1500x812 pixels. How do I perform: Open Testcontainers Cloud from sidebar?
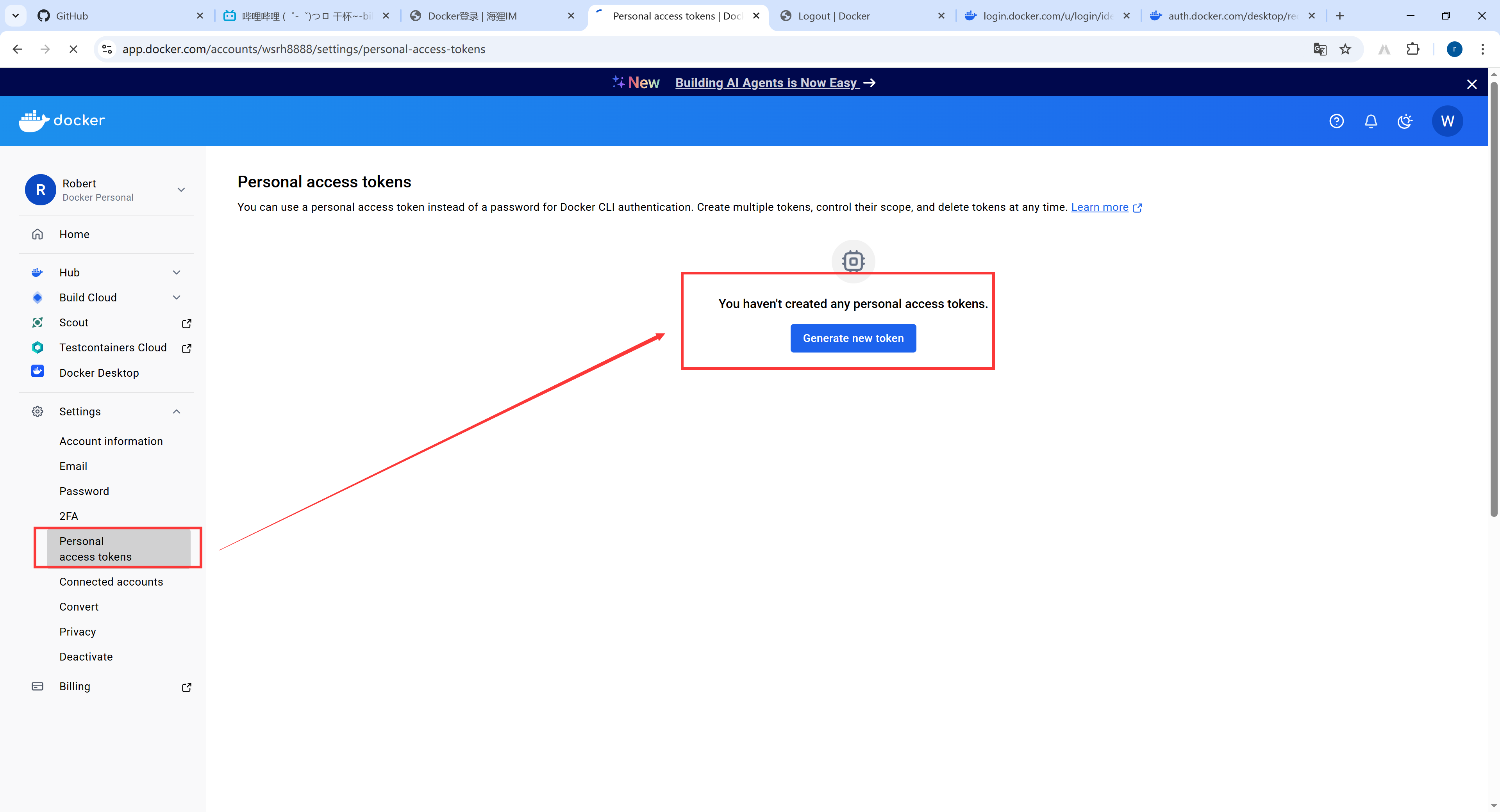pyautogui.click(x=112, y=347)
